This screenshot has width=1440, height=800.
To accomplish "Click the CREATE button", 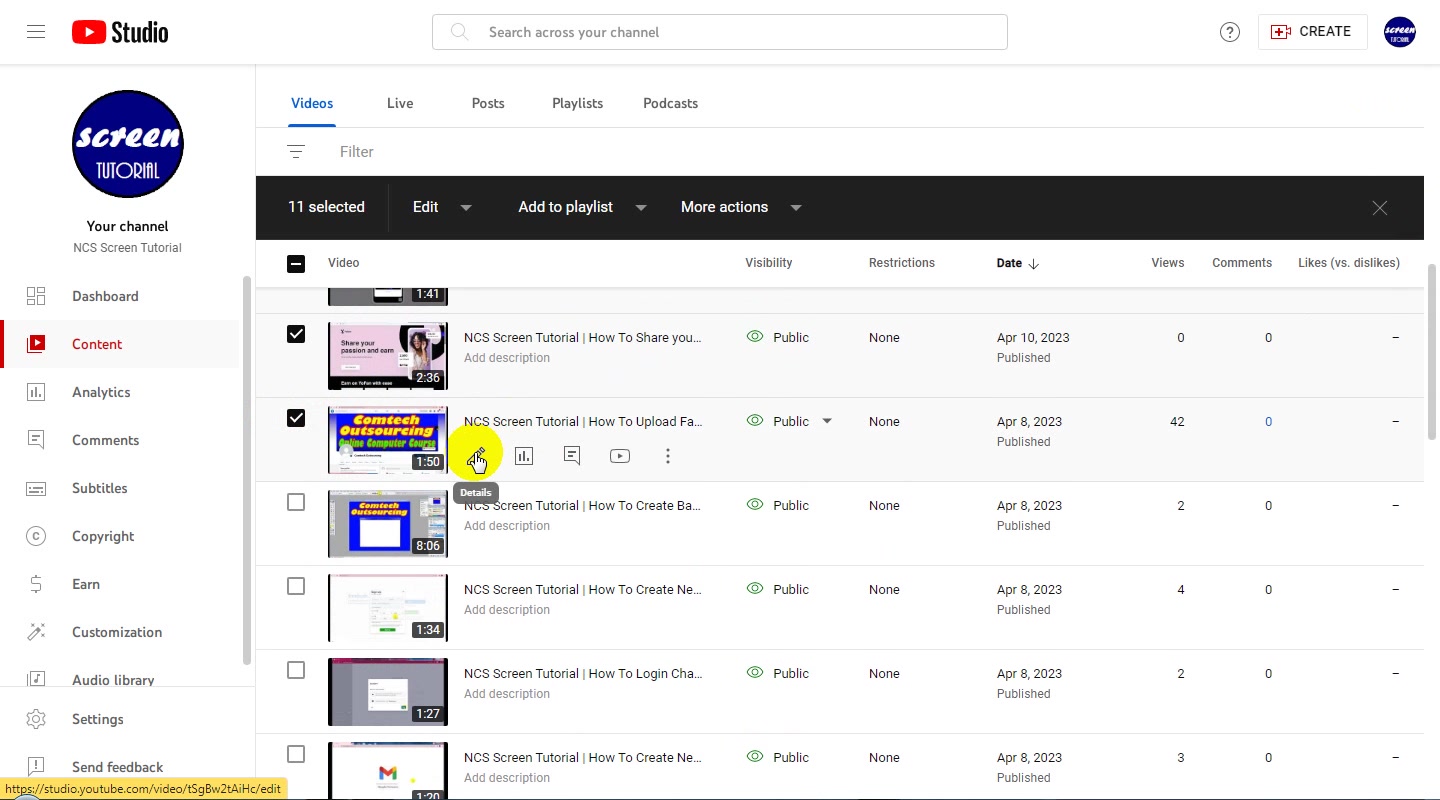I will click(x=1312, y=32).
